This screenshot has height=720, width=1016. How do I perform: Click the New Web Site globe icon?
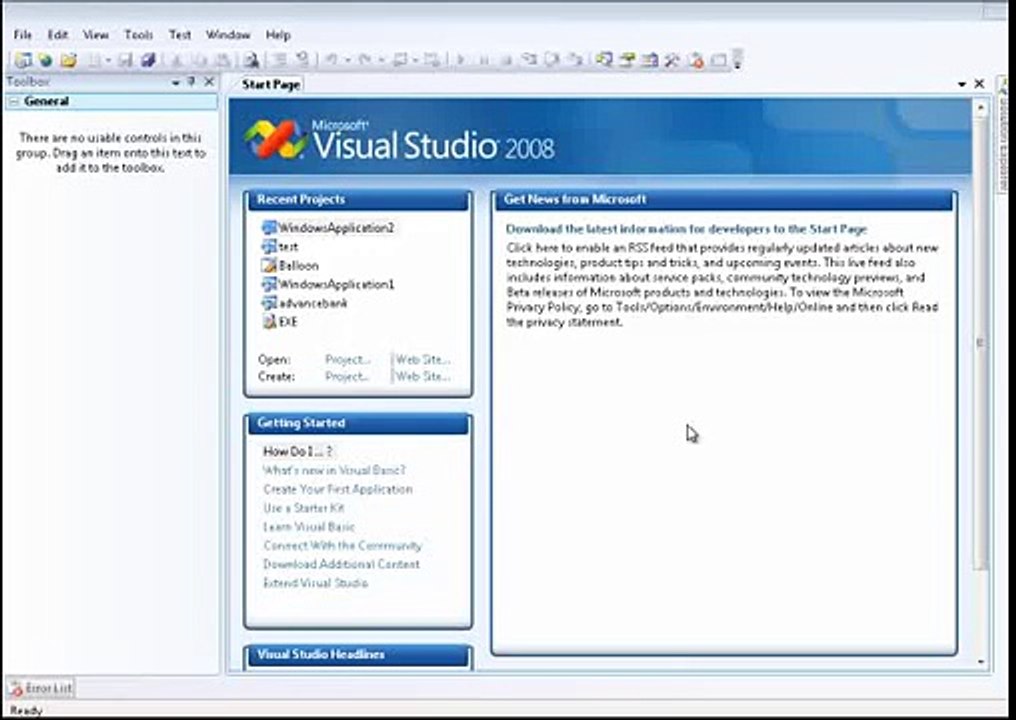click(45, 60)
